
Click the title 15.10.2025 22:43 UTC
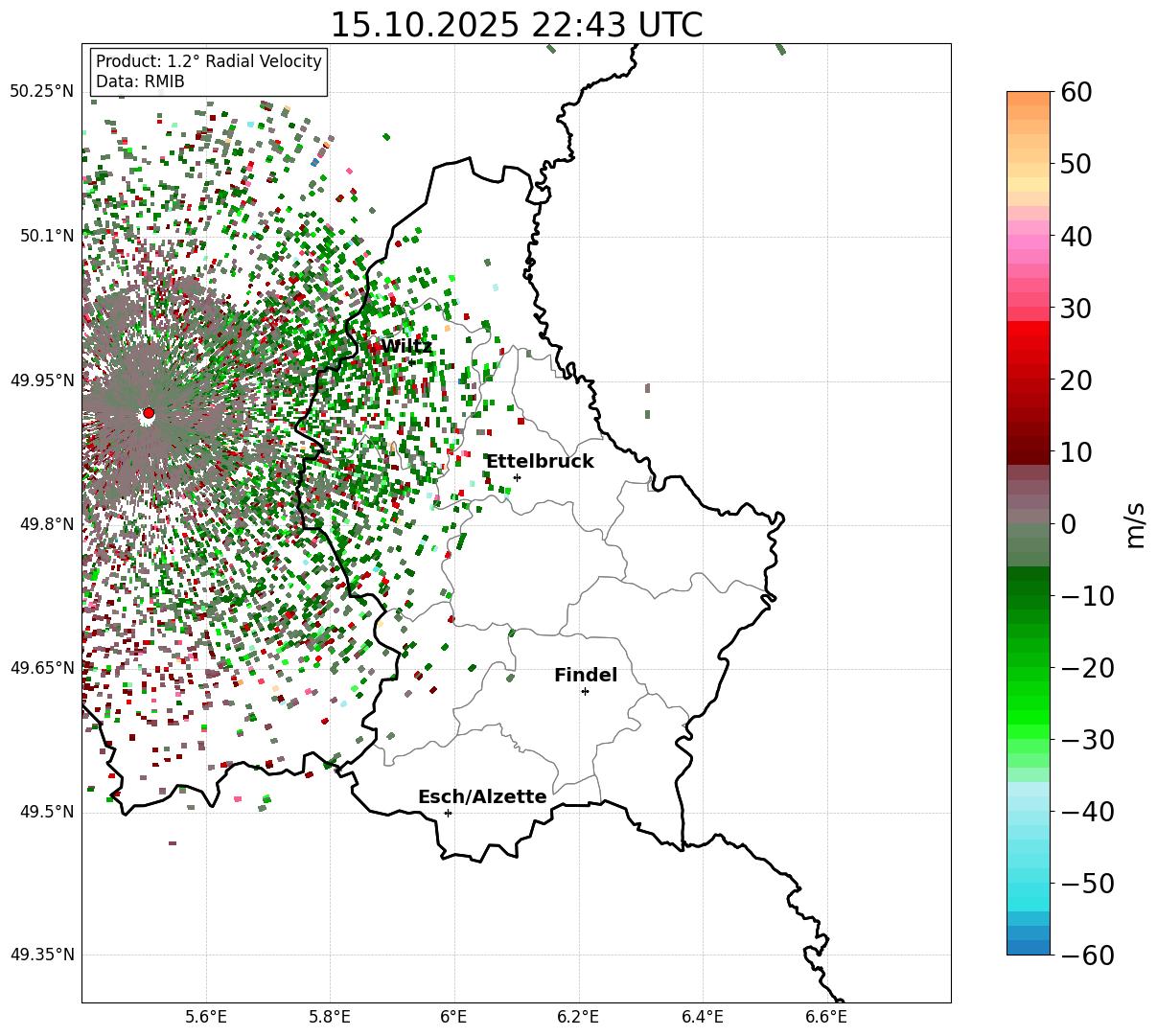516,25
